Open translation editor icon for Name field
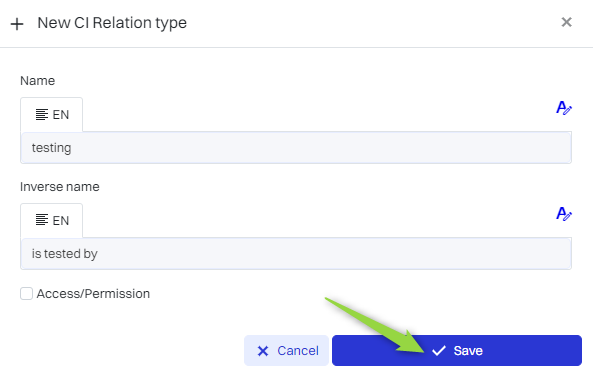Viewport: 593px width, 376px height. (564, 108)
